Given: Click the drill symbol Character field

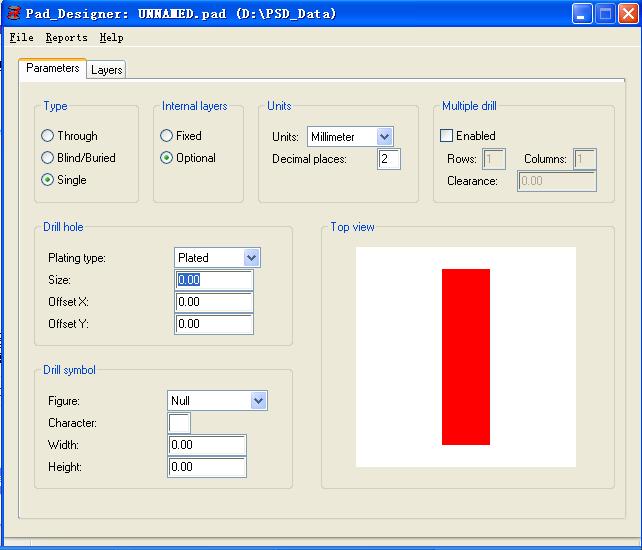Looking at the screenshot, I should coord(179,423).
